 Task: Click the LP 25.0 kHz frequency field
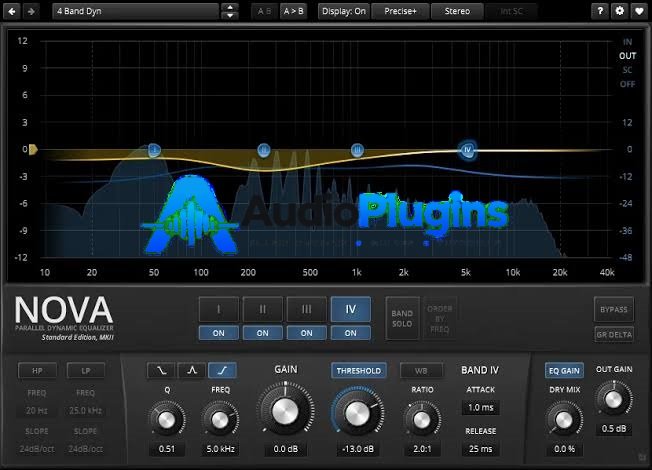pyautogui.click(x=85, y=411)
